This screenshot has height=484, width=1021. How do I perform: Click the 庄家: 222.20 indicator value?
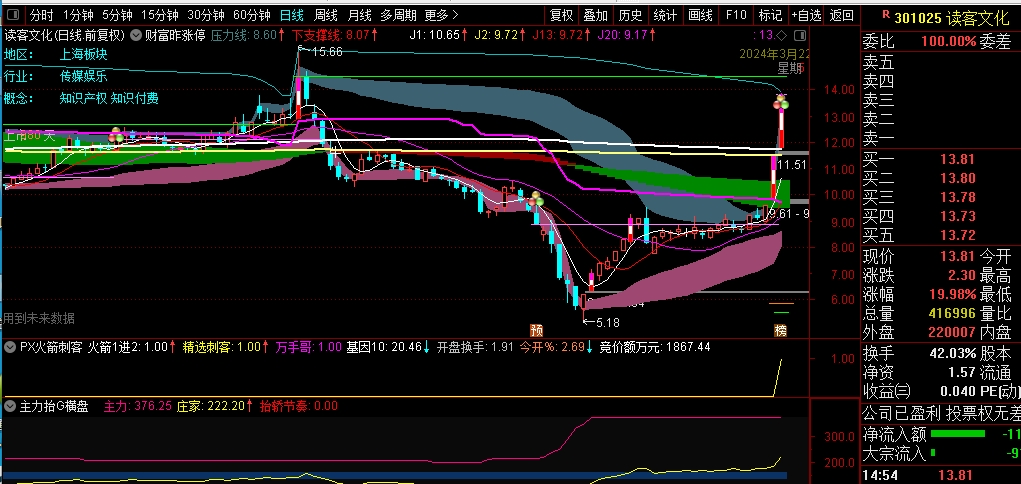[x=215, y=406]
